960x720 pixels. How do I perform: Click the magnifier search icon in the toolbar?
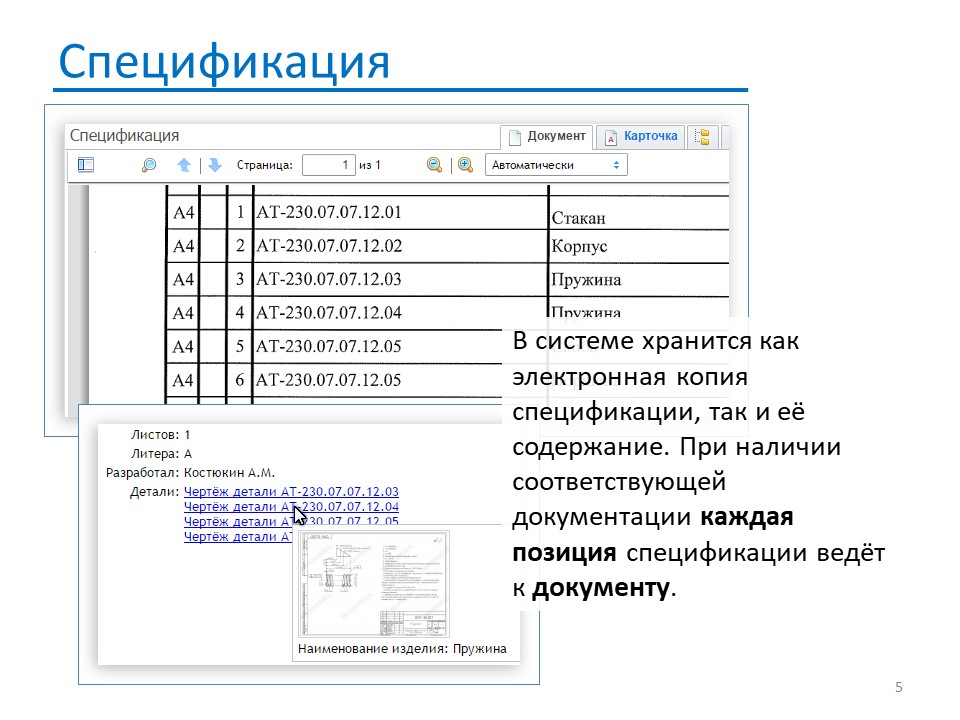click(x=149, y=165)
